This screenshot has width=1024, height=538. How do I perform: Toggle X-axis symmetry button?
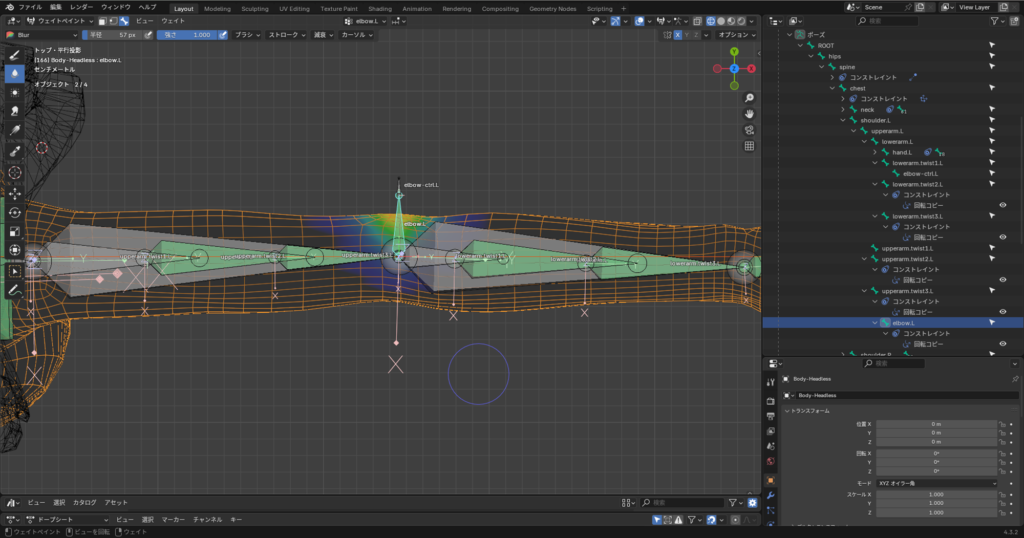tap(677, 35)
